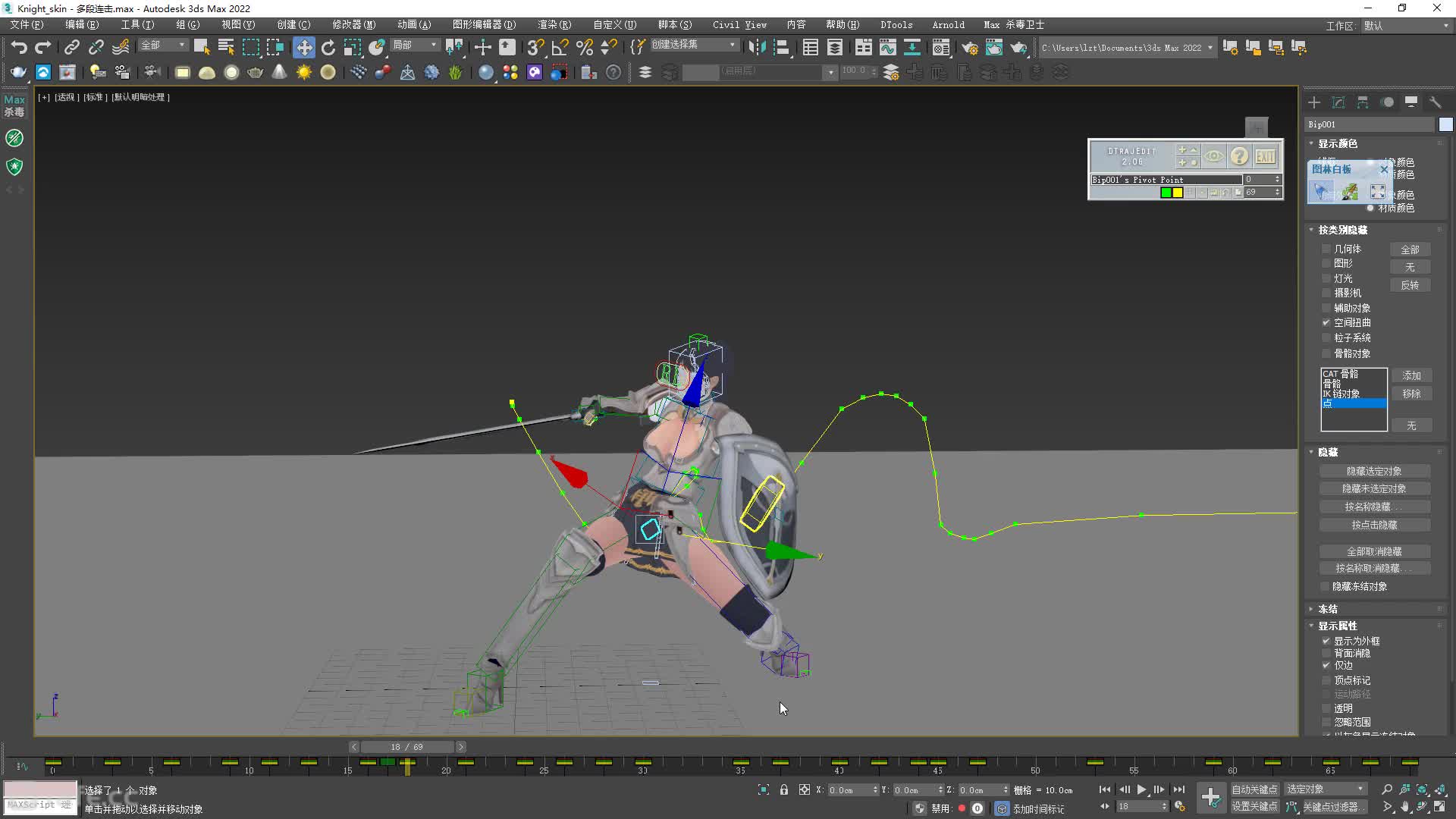Open the 文件 menu
Screen dimensions: 1456x819
pyautogui.click(x=27, y=25)
